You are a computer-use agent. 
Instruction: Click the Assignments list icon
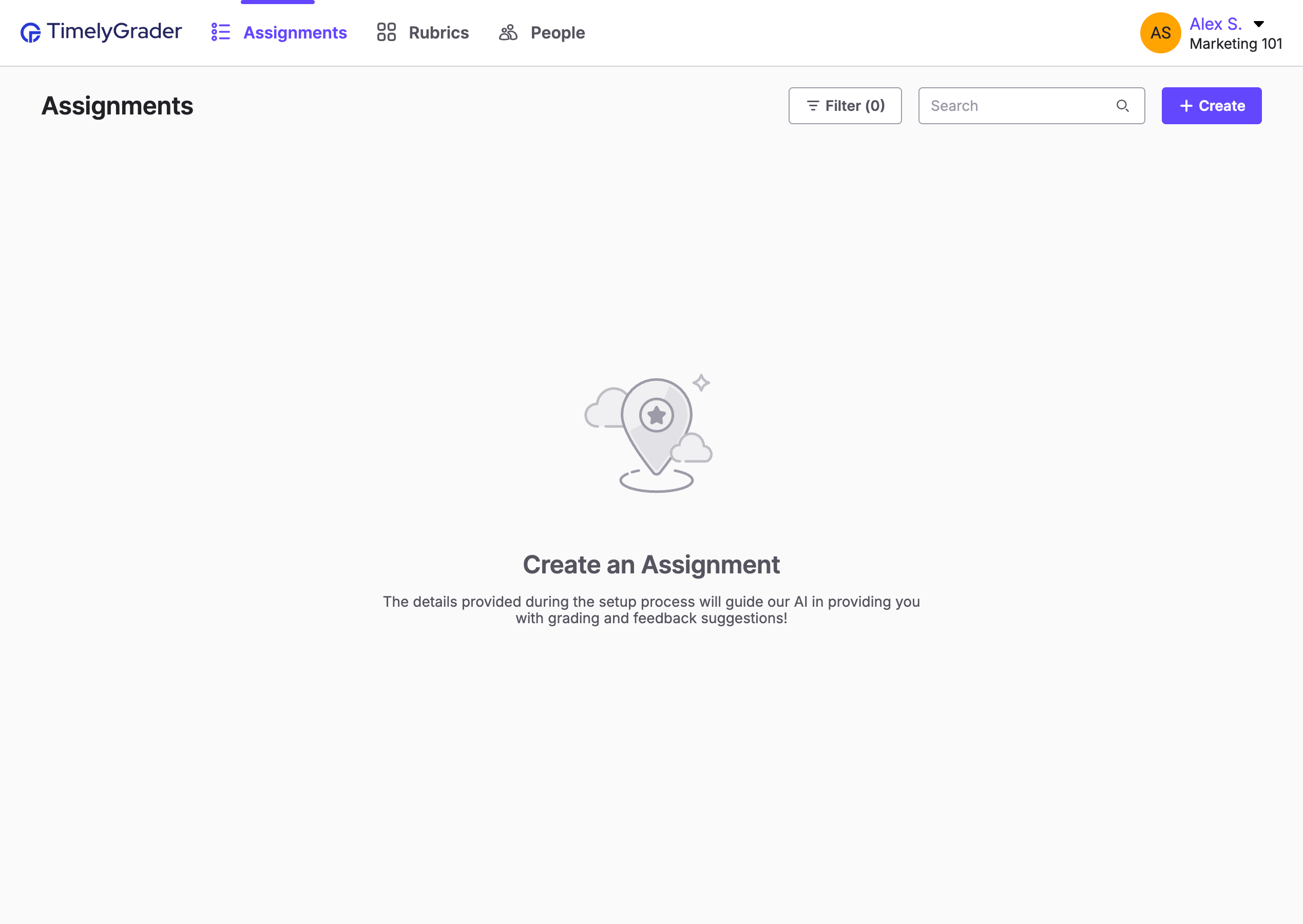click(x=220, y=32)
